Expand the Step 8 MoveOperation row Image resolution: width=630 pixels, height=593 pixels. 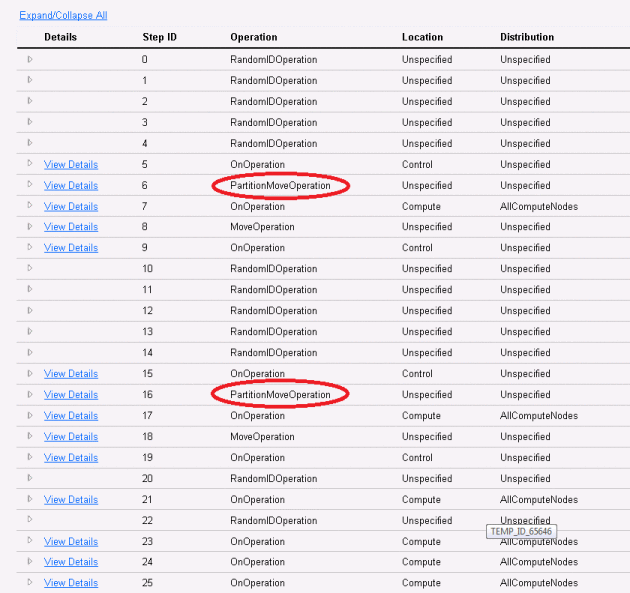[x=30, y=227]
